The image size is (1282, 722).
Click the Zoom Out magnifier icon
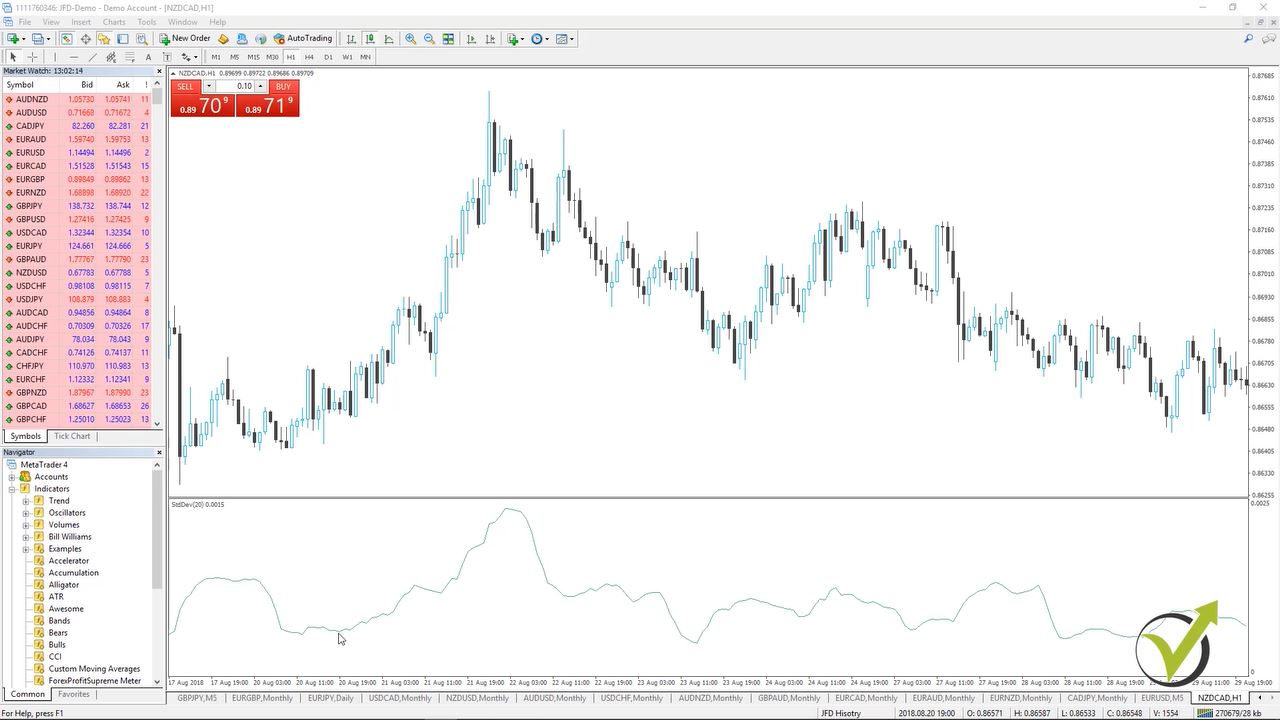coord(429,39)
